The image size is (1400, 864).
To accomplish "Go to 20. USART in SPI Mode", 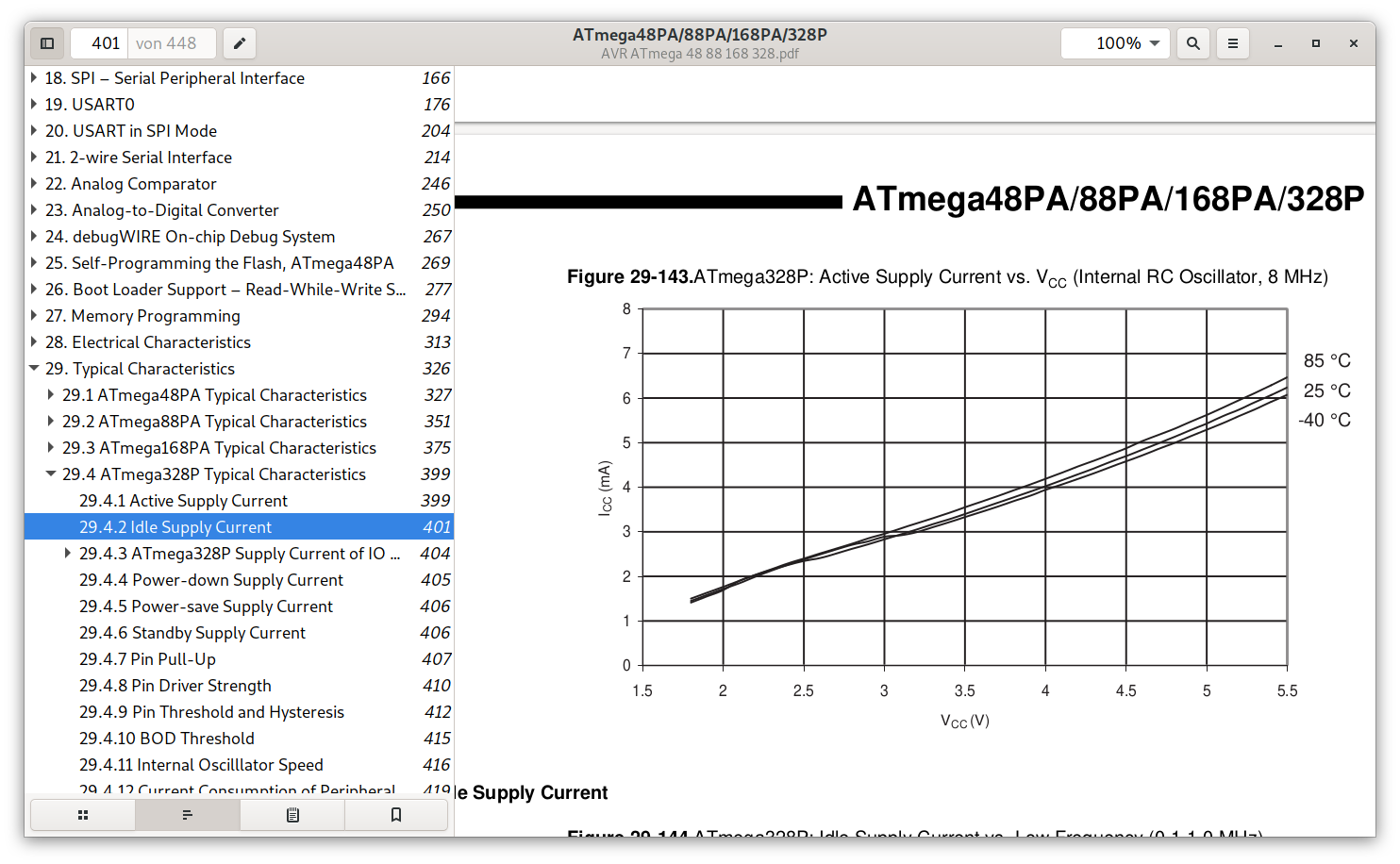I will point(131,131).
